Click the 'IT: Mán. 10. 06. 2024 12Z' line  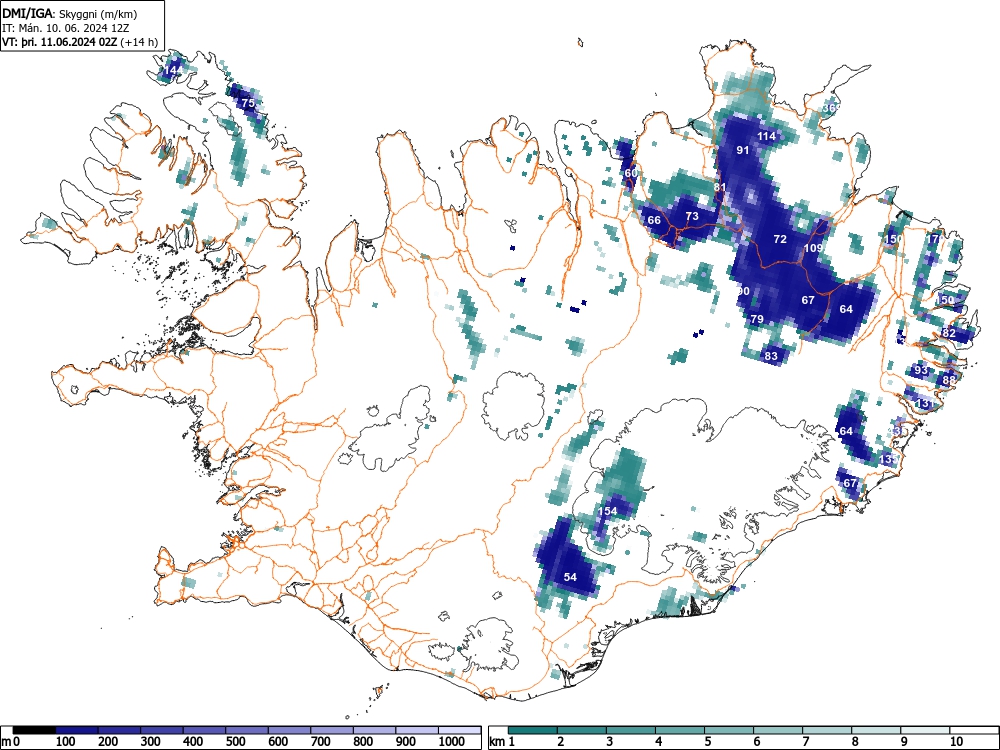pyautogui.click(x=66, y=28)
